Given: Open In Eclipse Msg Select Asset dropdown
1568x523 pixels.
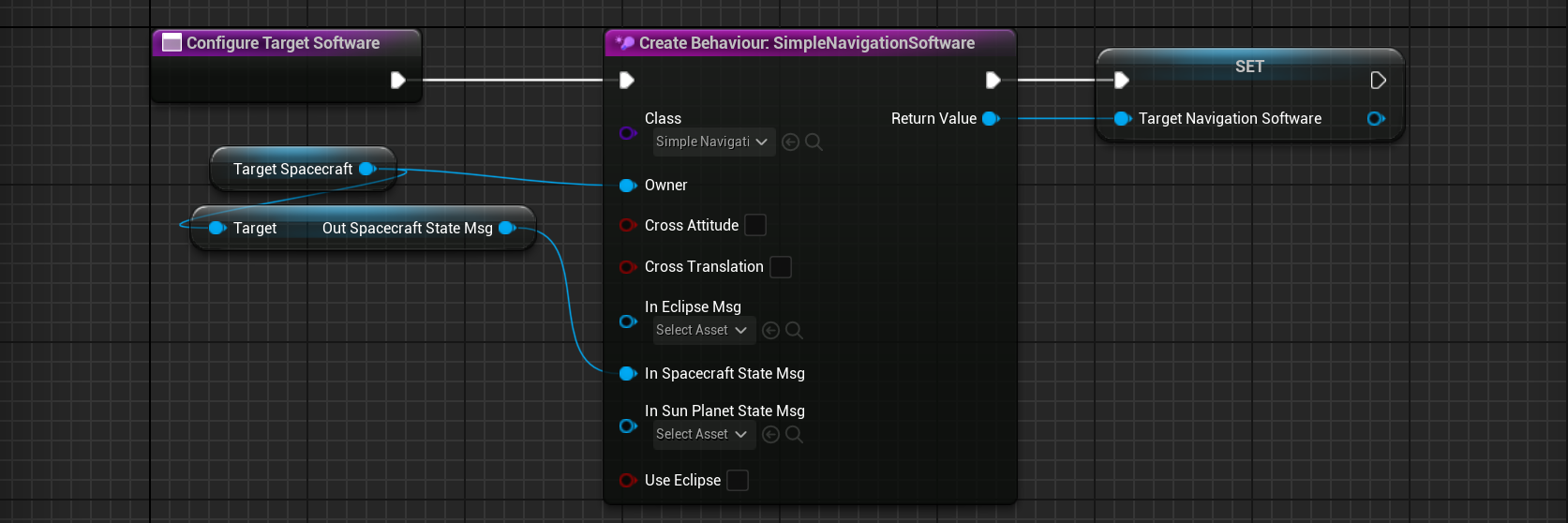Looking at the screenshot, I should pos(702,331).
